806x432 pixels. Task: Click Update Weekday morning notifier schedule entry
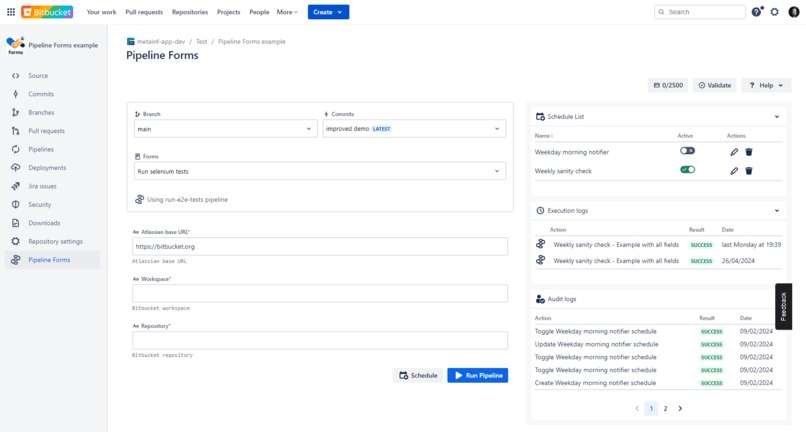click(x=596, y=344)
